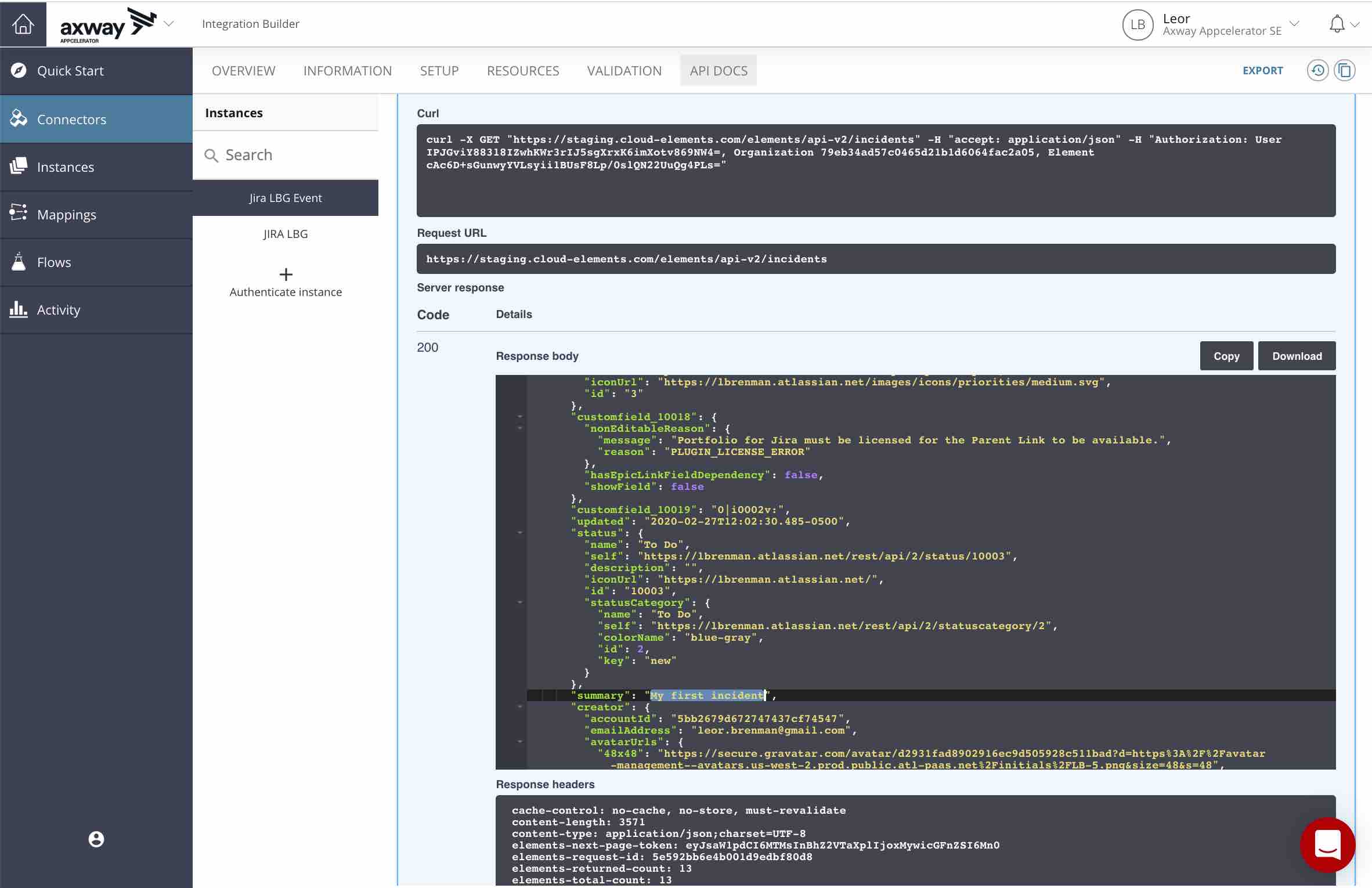Screen dimensions: 1372x888
Task: Open the history clock icon
Action: click(x=1318, y=71)
